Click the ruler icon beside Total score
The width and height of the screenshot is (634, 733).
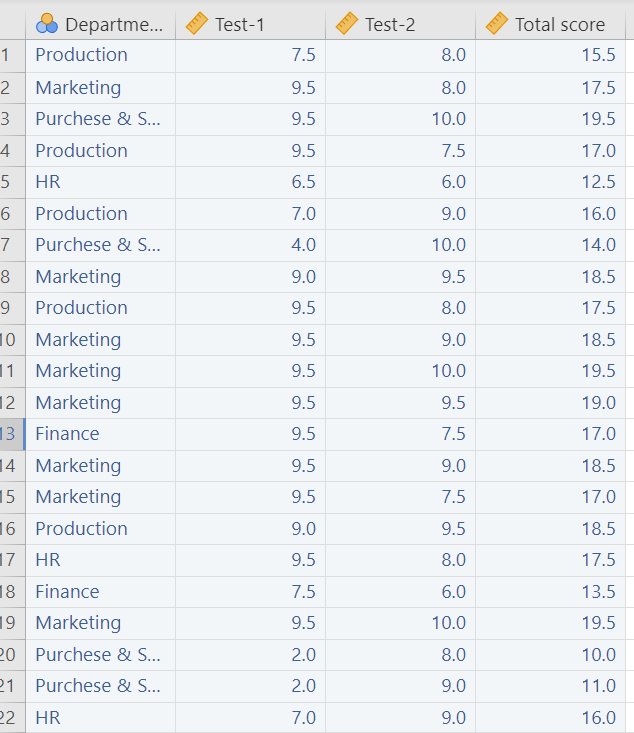[497, 25]
